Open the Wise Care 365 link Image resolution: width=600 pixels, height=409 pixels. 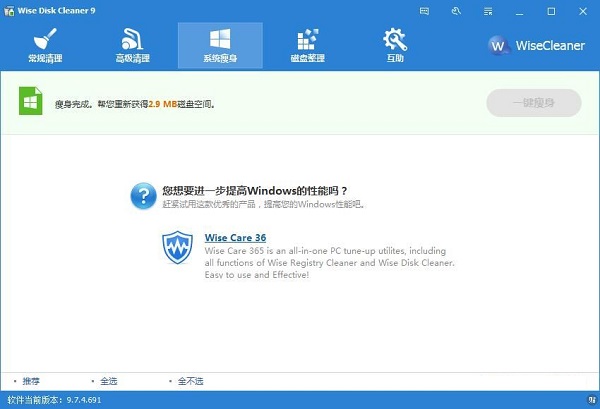click(x=235, y=238)
